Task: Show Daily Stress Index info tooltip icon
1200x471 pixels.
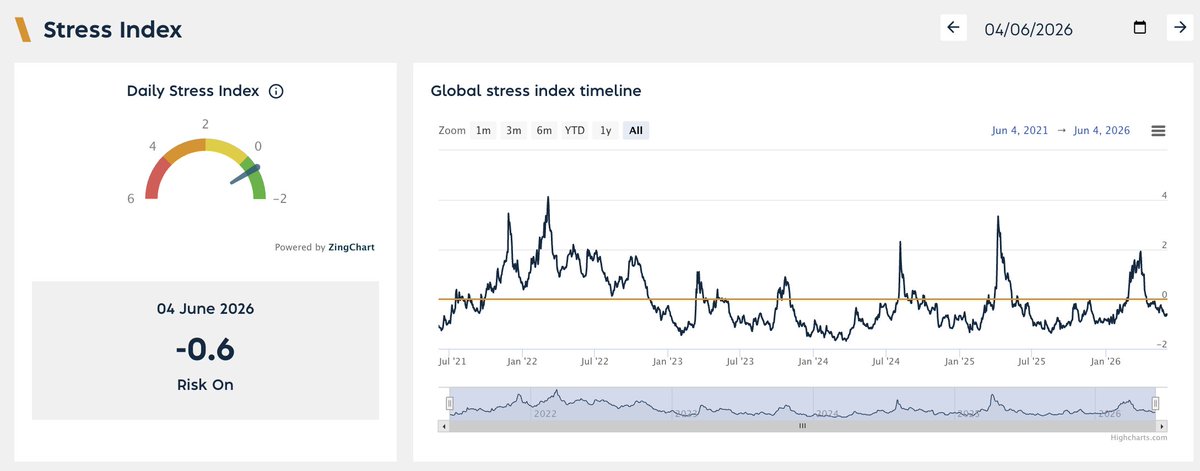Action: click(x=277, y=91)
